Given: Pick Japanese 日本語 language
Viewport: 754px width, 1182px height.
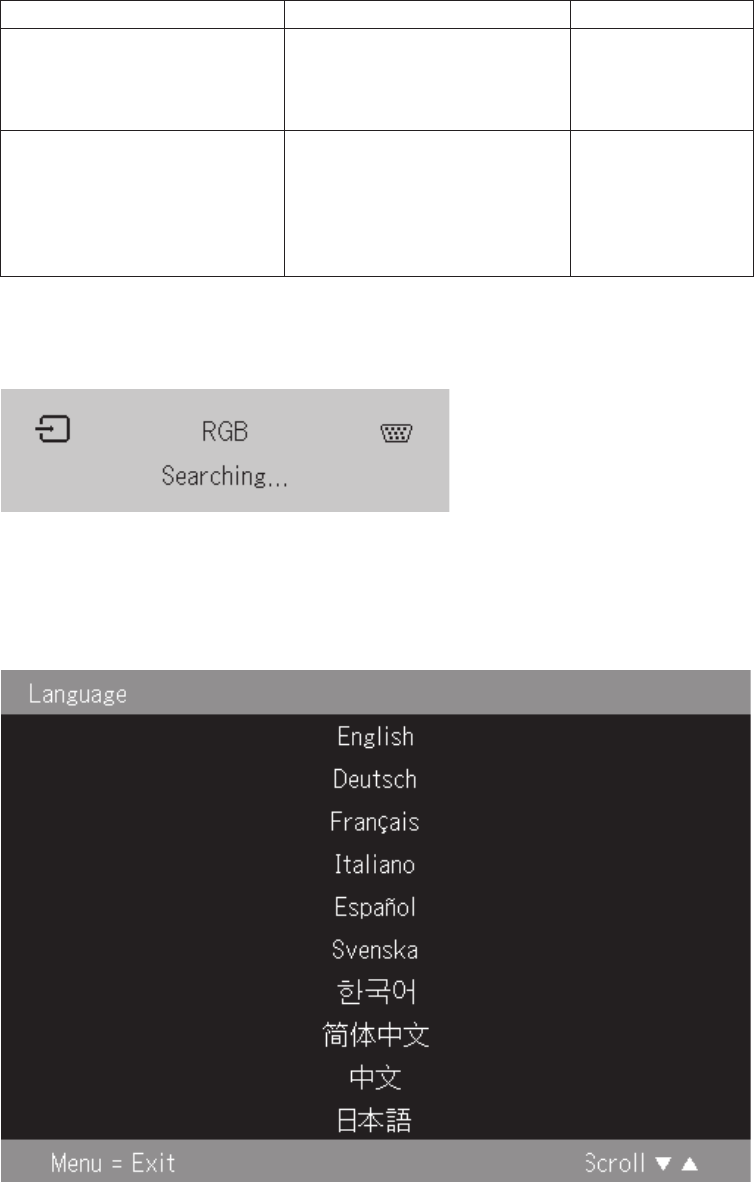Looking at the screenshot, I should tap(375, 1121).
